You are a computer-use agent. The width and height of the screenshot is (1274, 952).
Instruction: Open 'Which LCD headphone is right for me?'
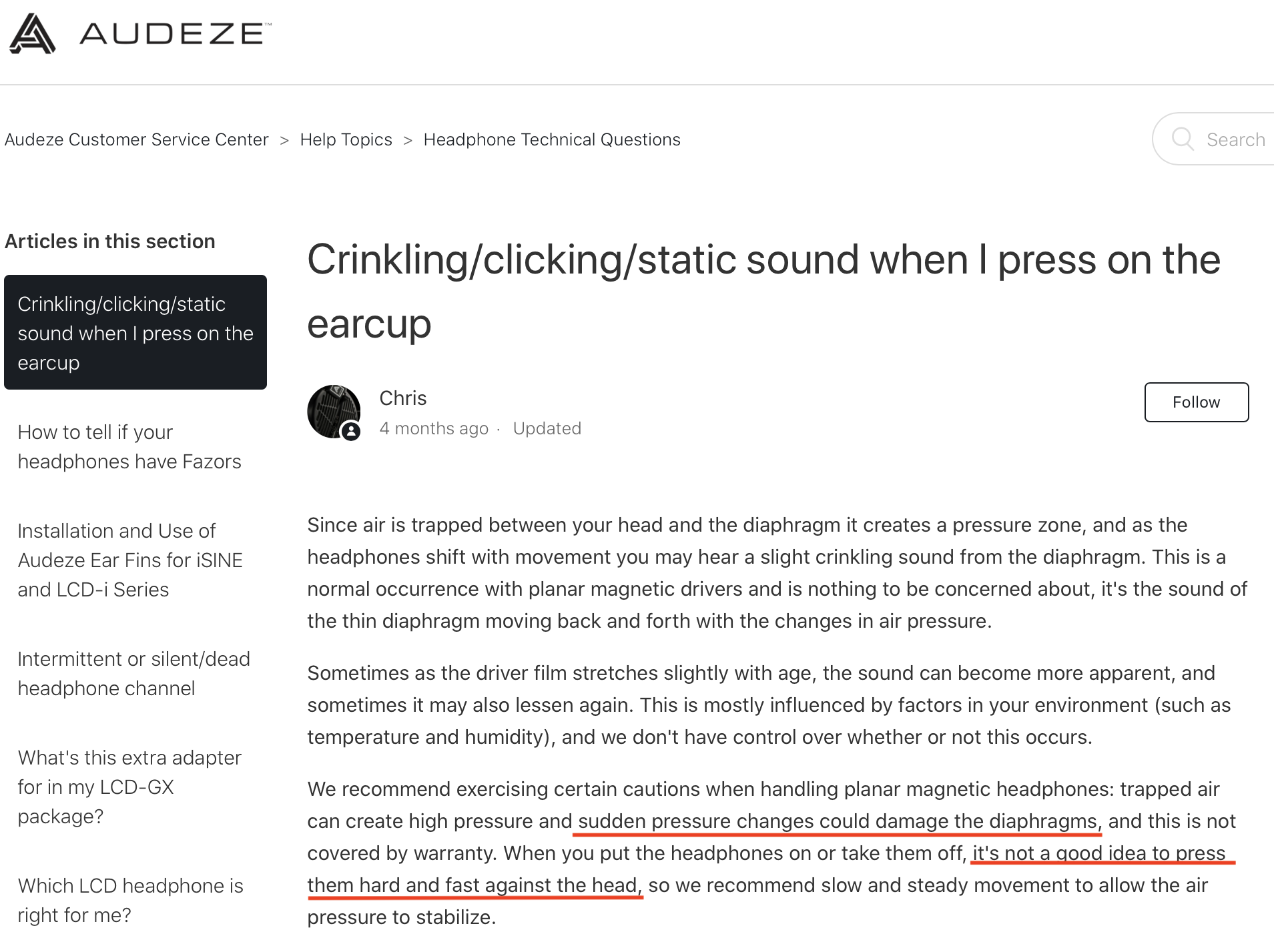tap(131, 901)
